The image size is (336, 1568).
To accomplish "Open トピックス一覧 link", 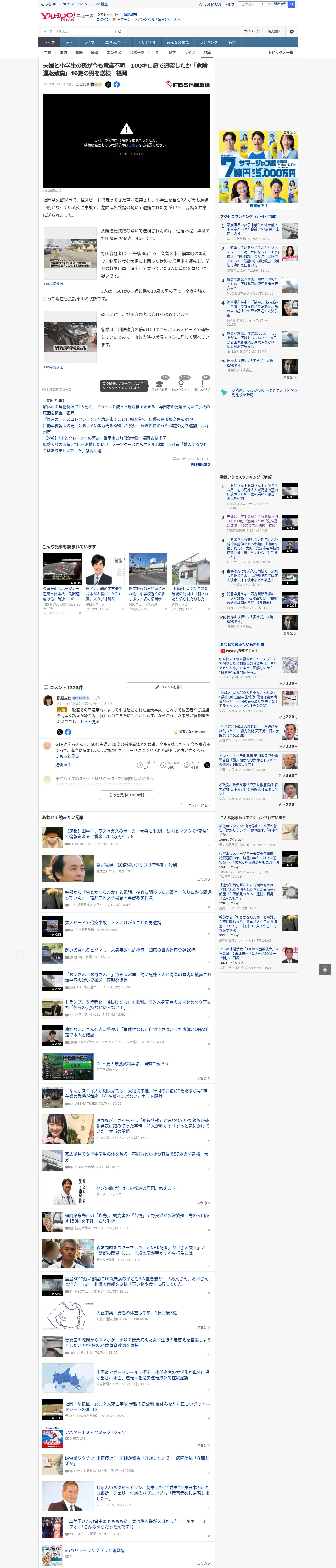I will (x=281, y=52).
